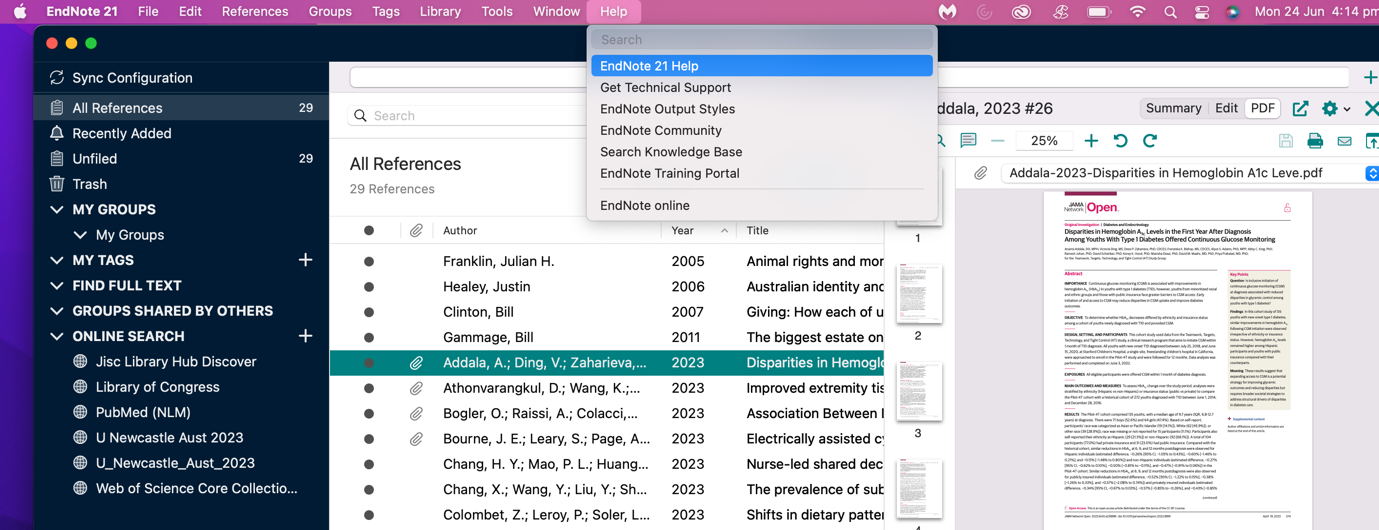Image resolution: width=1379 pixels, height=530 pixels.
Task: Open the Recently Added group
Action: (121, 133)
